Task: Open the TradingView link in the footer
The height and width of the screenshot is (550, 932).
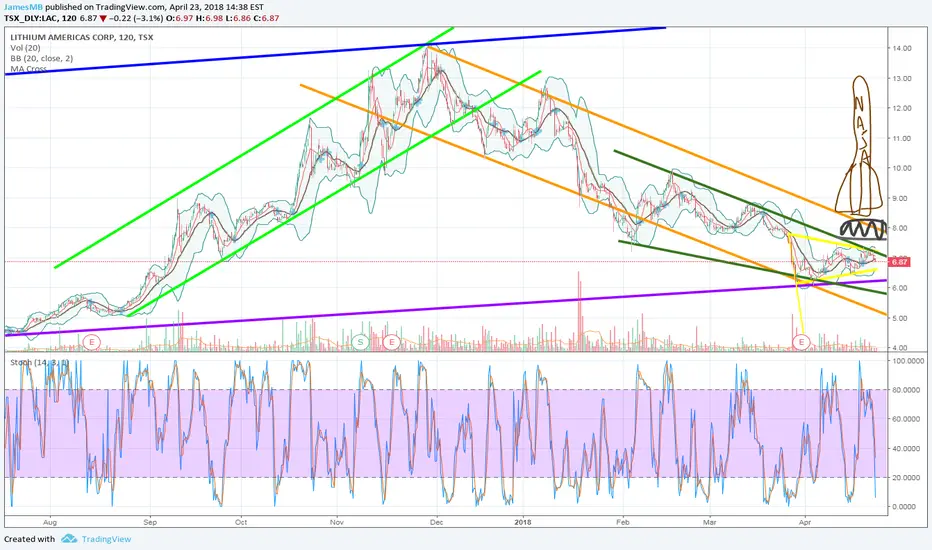Action: coord(106,539)
